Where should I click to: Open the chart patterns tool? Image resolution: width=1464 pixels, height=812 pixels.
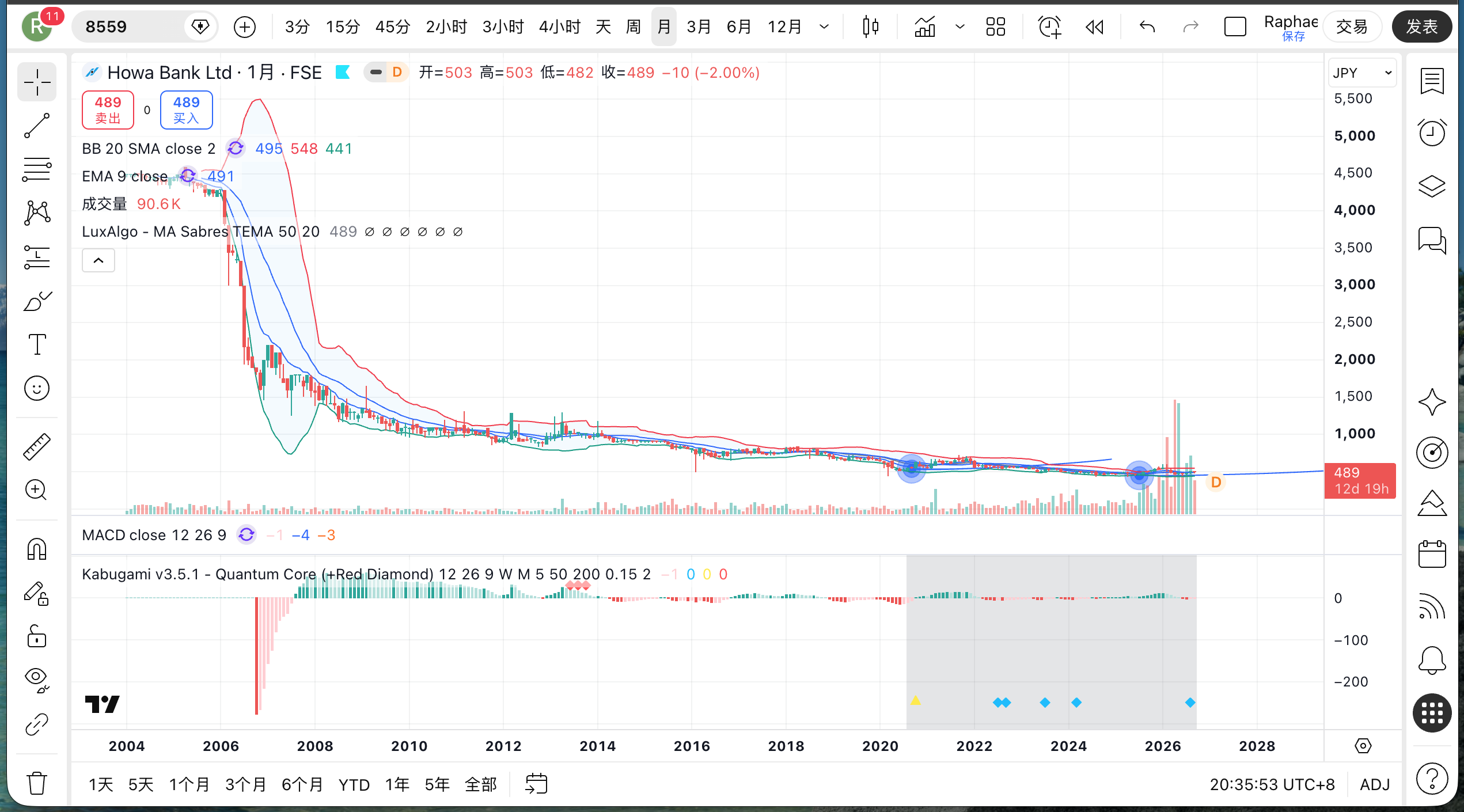37,214
